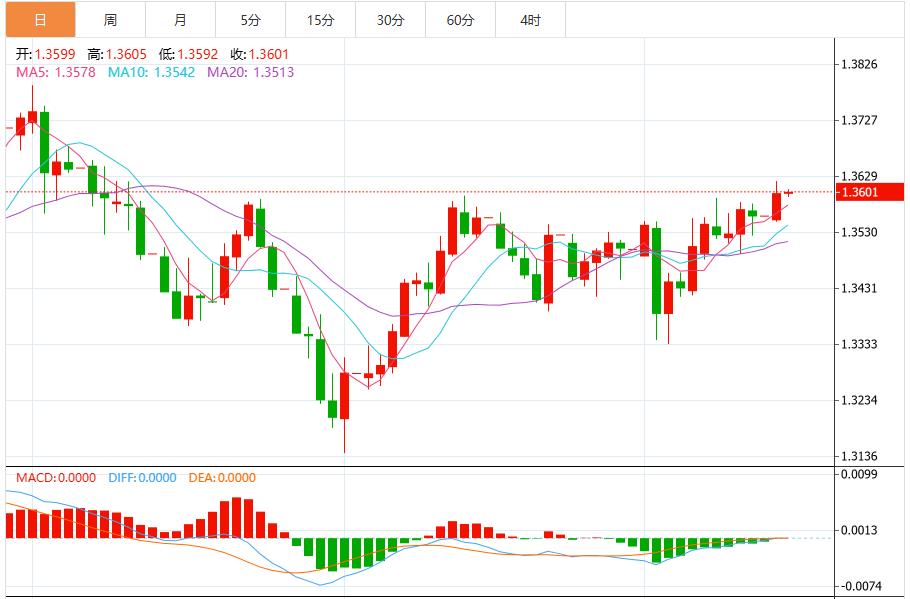The width and height of the screenshot is (910, 599).
Task: Click the MACD indicator label
Action: pos(47,480)
